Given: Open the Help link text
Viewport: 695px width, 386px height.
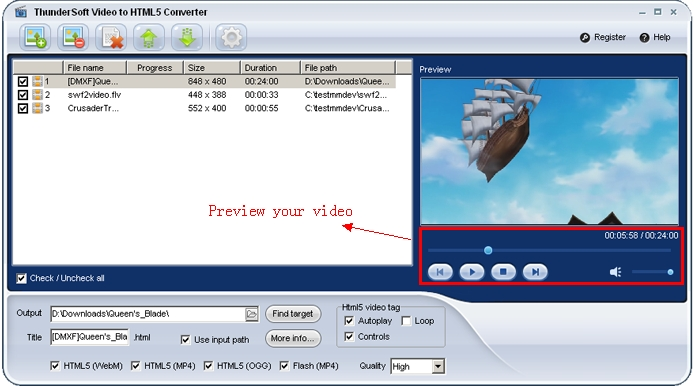Looking at the screenshot, I should (x=662, y=37).
